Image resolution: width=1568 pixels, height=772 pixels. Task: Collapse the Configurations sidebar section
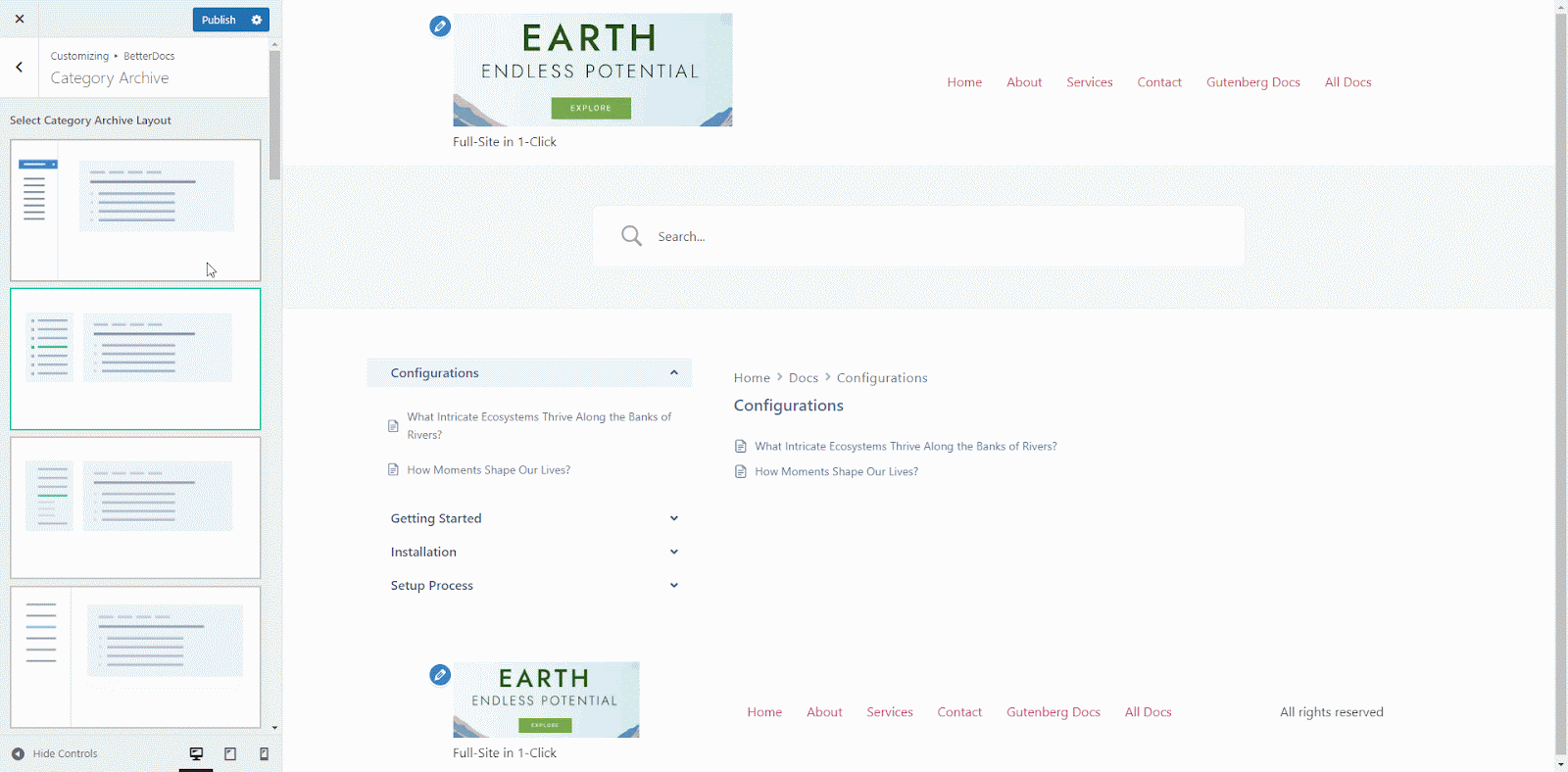pyautogui.click(x=673, y=372)
